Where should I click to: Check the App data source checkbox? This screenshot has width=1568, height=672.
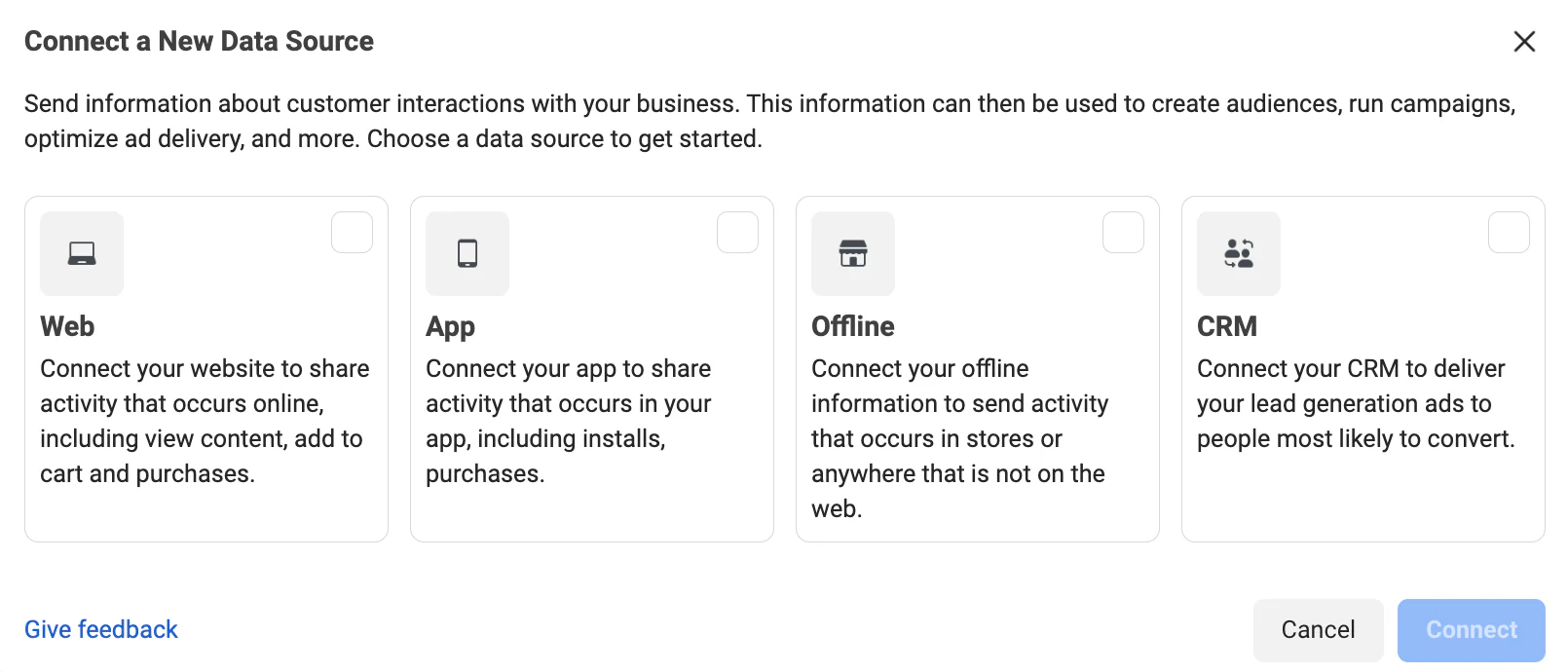tap(737, 233)
